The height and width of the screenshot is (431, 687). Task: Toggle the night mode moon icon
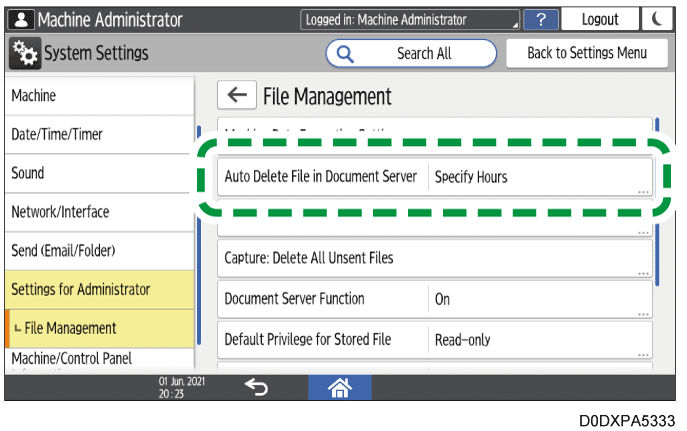(x=655, y=20)
